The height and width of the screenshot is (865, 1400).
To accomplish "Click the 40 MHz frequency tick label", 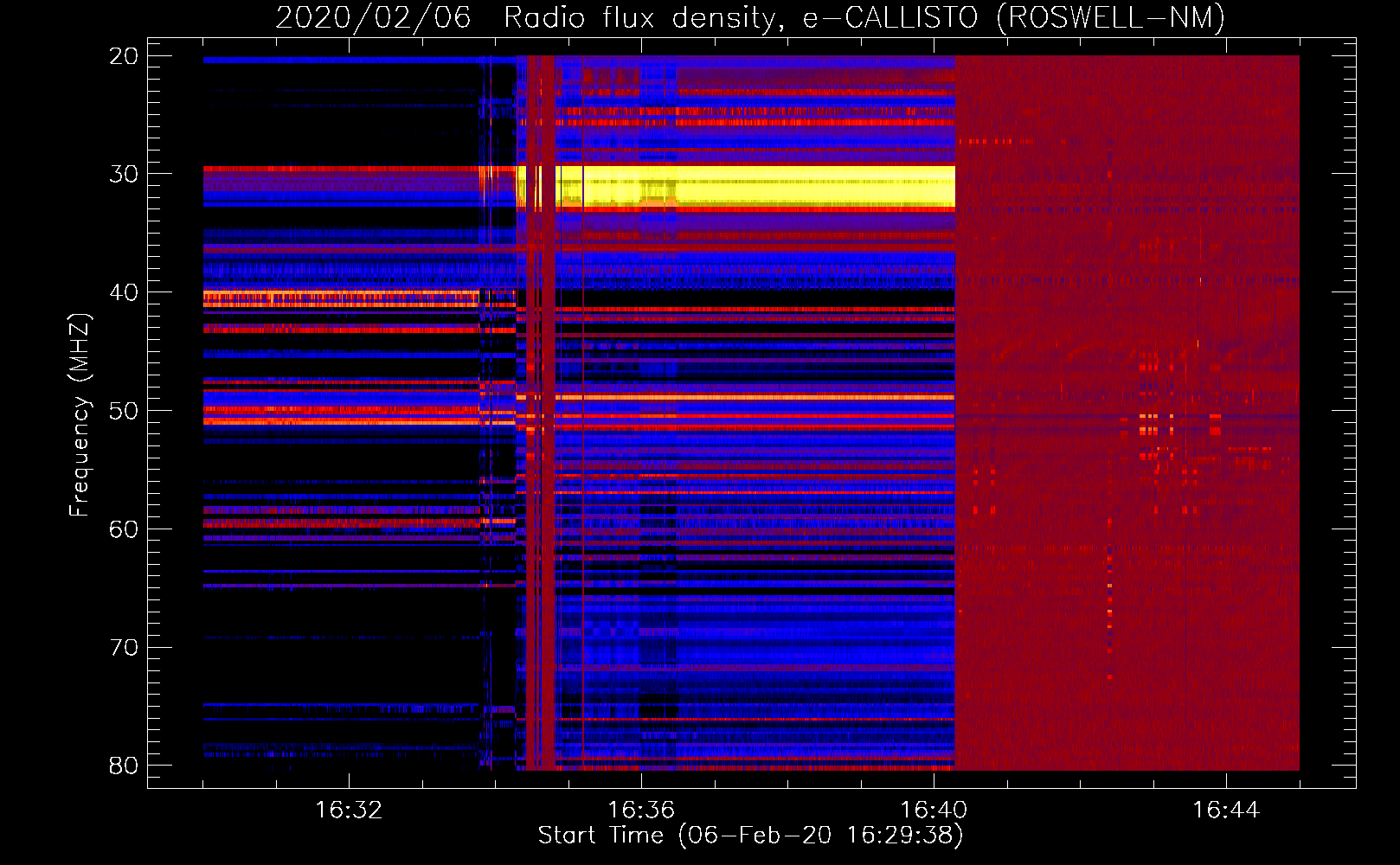I will tap(124, 292).
